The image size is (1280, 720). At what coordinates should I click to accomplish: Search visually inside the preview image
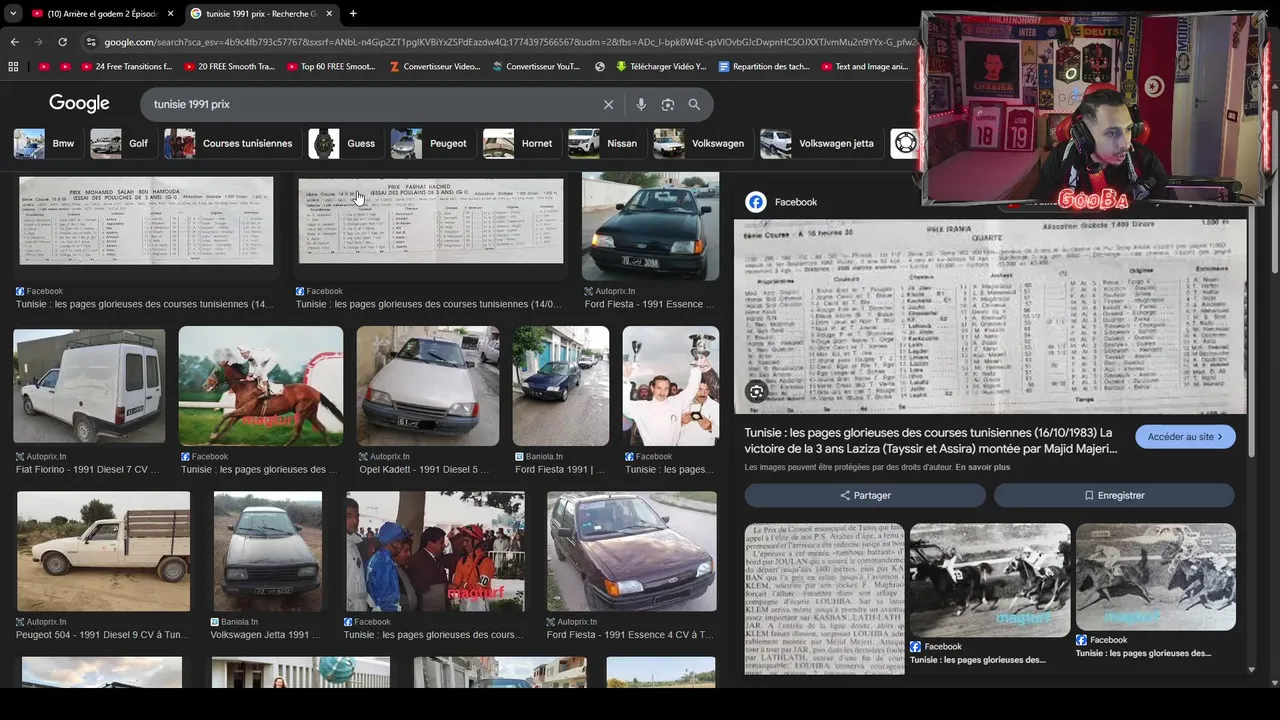756,392
